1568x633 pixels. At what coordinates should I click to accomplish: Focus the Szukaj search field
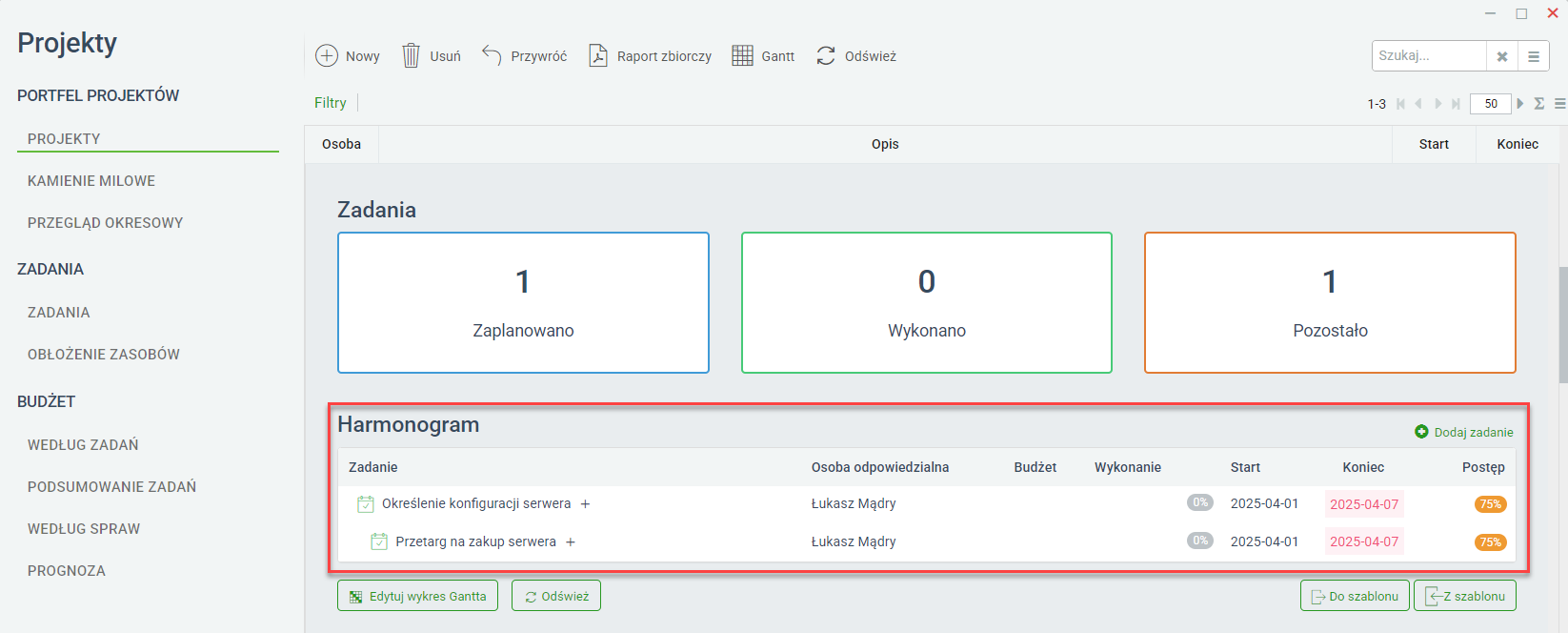tap(1429, 56)
